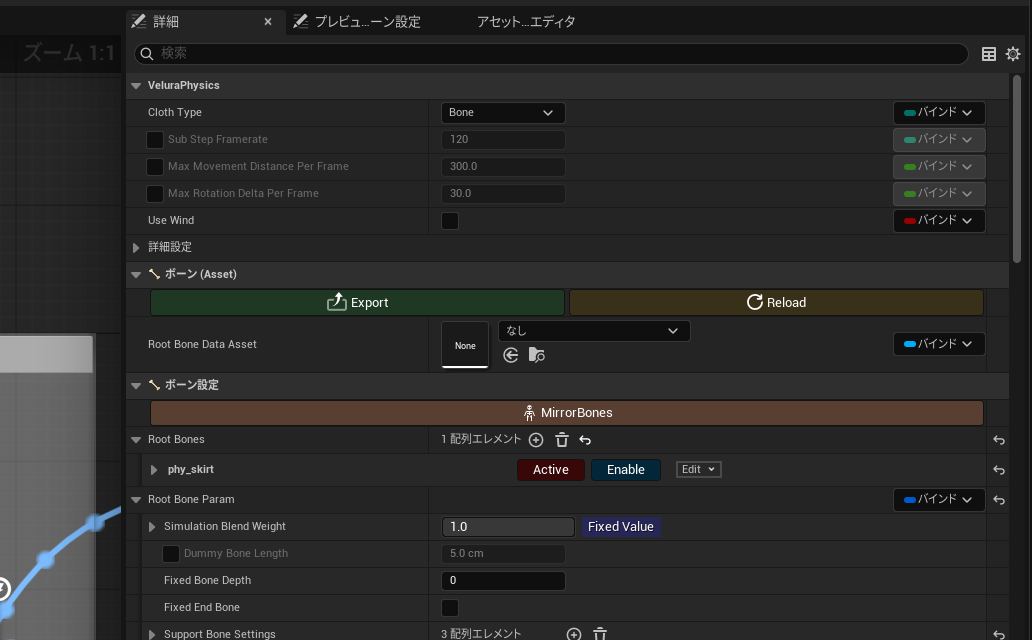Open the details view table icon
Screen dimensions: 1032x640
click(x=989, y=54)
